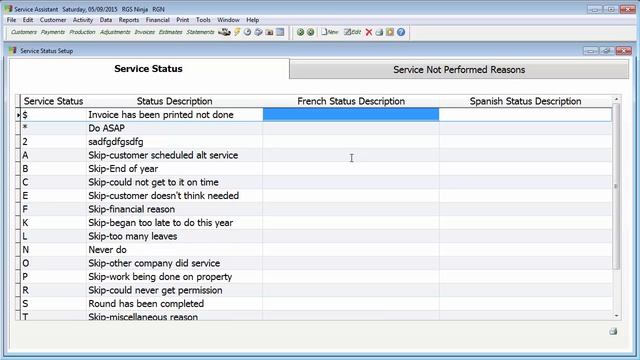Click the yellow square icon beside help
Screen dimensions: 640x360
click(x=390, y=32)
